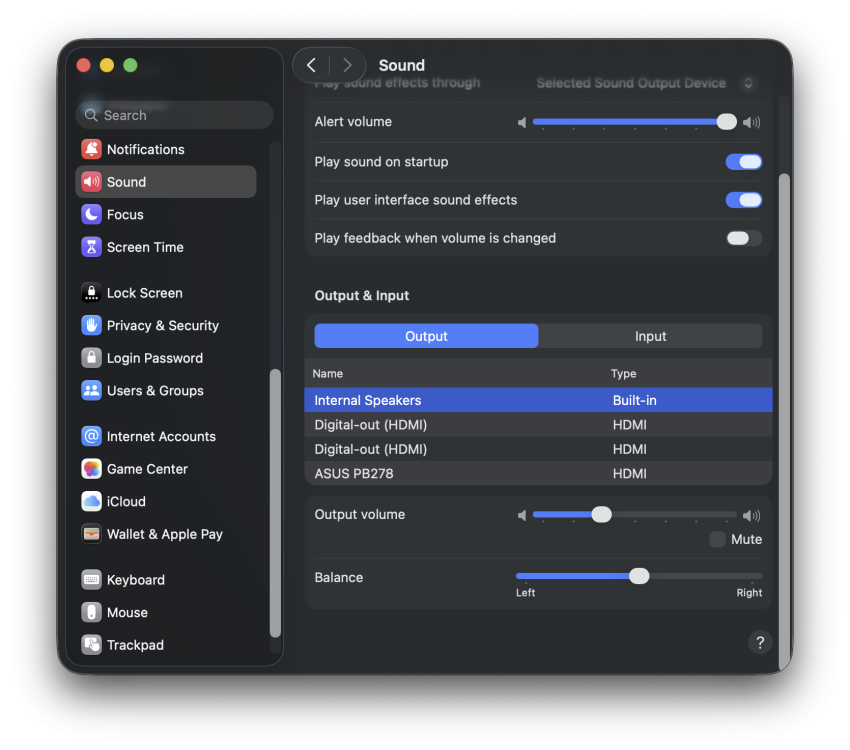The width and height of the screenshot is (850, 750).
Task: Select the Game Center icon
Action: [x=91, y=469]
